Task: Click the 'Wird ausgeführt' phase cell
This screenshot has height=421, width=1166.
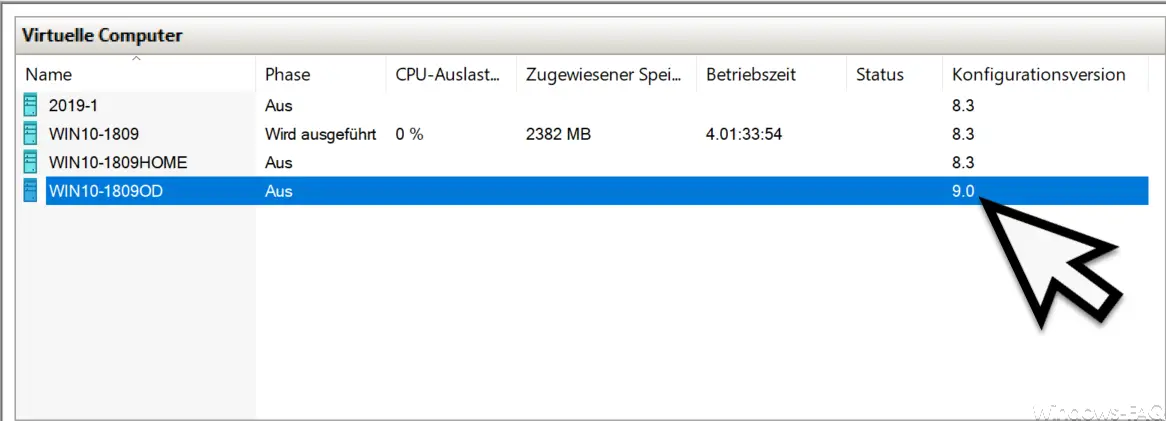Action: 321,135
